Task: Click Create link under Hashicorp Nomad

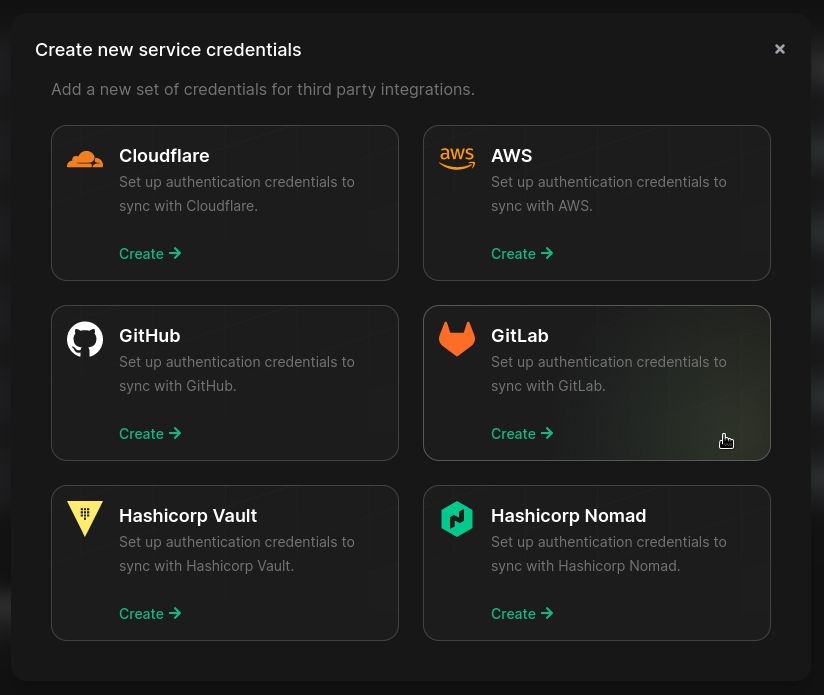Action: coord(522,614)
